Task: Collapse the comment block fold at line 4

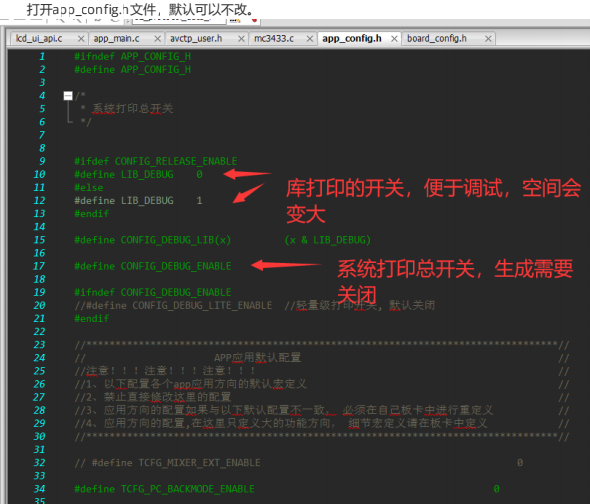Action: [68, 96]
